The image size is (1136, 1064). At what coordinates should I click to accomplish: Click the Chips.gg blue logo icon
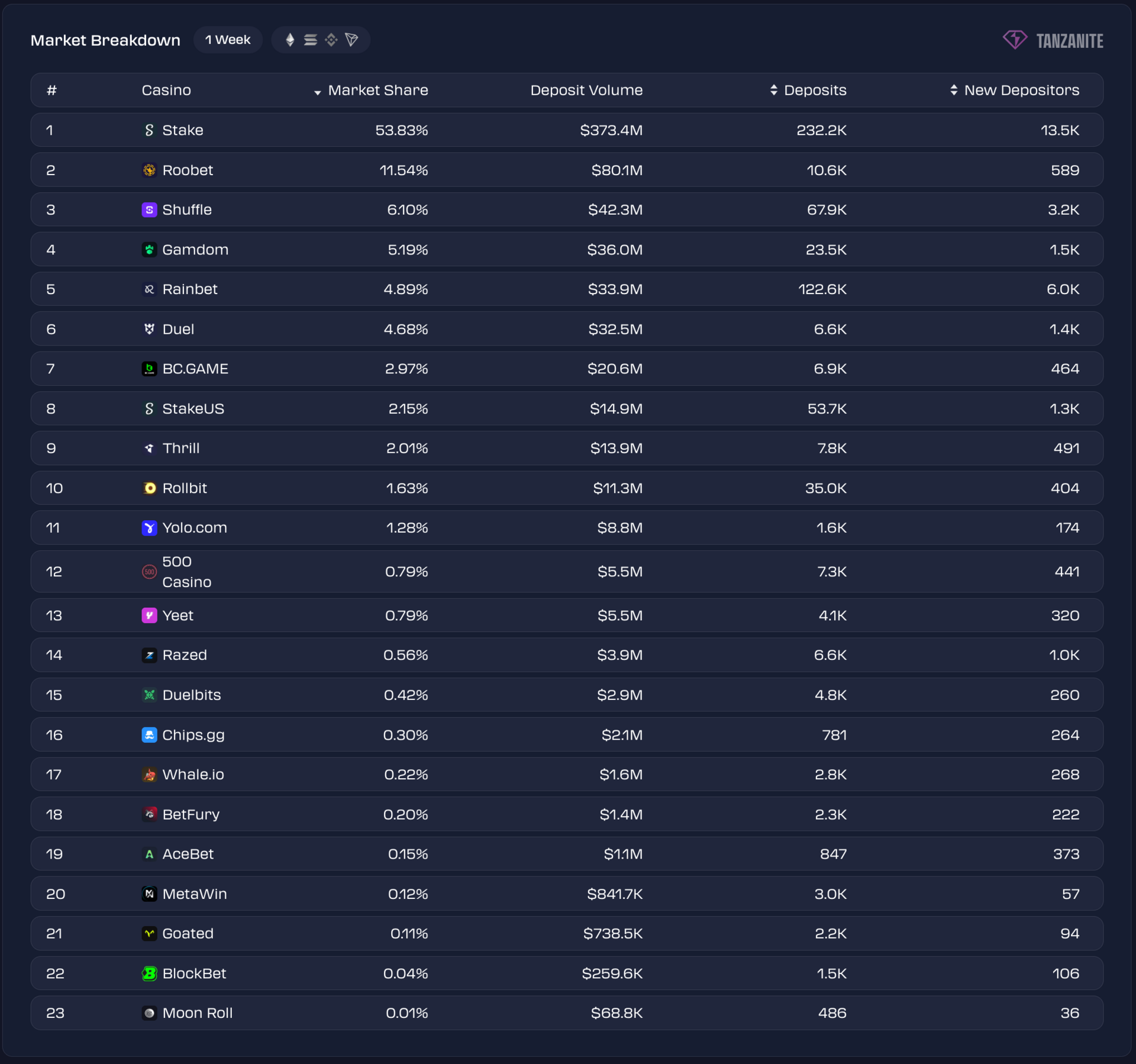pos(149,735)
